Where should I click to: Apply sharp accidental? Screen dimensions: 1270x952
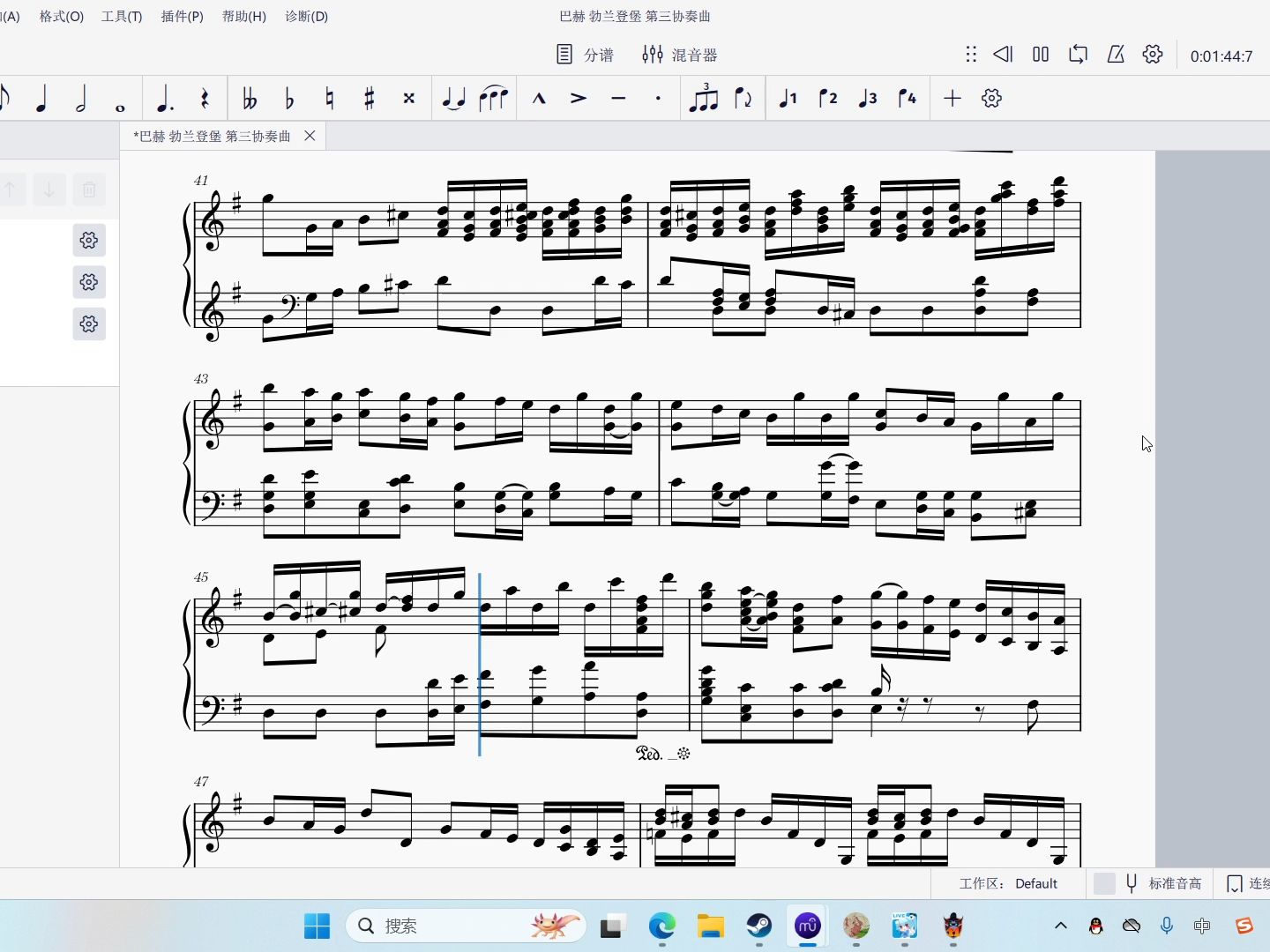click(x=370, y=99)
